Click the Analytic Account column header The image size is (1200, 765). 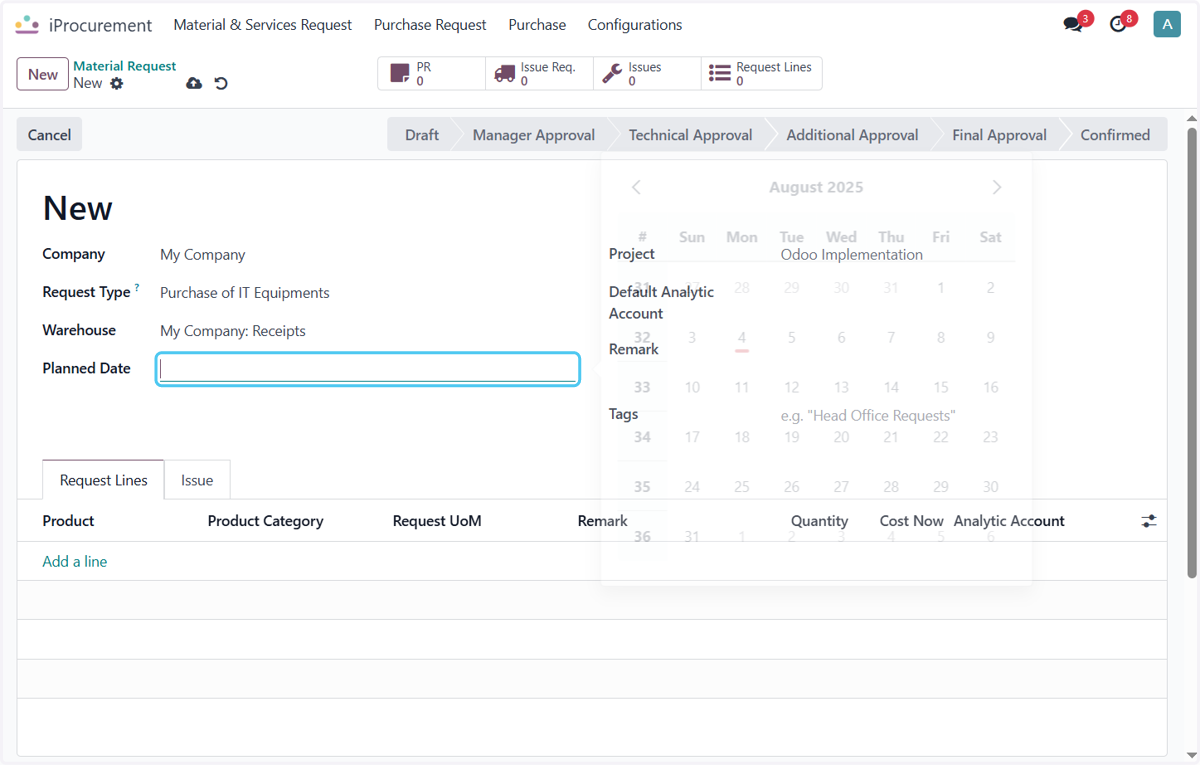pyautogui.click(x=1009, y=521)
